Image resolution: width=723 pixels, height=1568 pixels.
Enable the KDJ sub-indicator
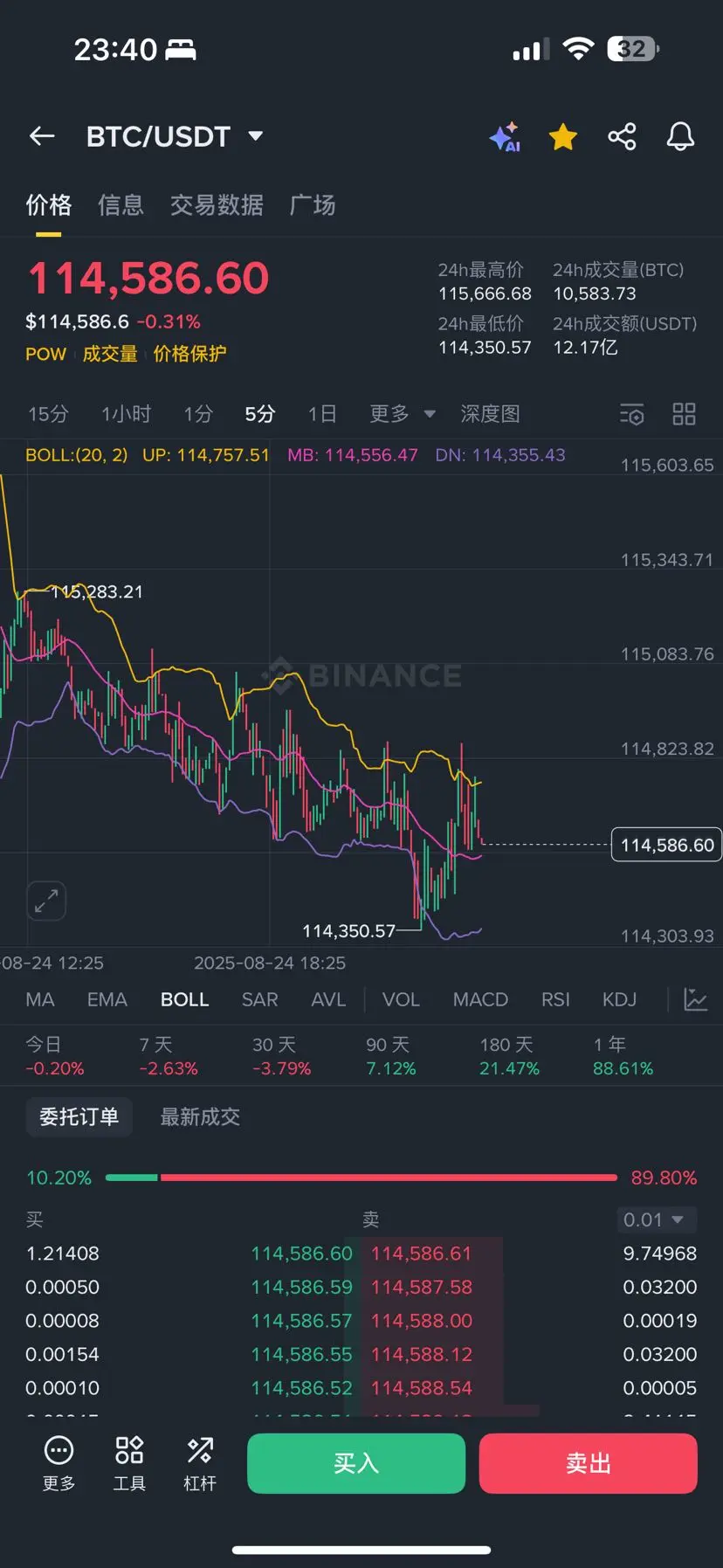tap(619, 999)
